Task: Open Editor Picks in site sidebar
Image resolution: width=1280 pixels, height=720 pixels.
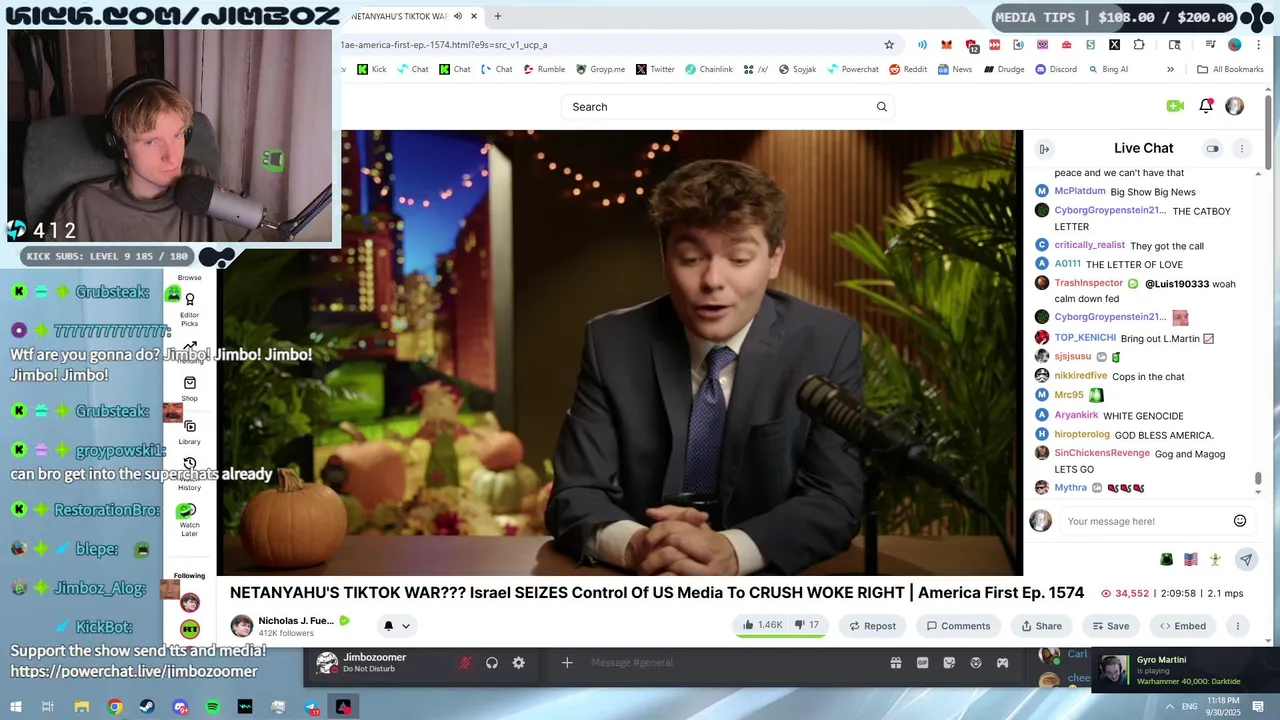Action: pos(190,310)
